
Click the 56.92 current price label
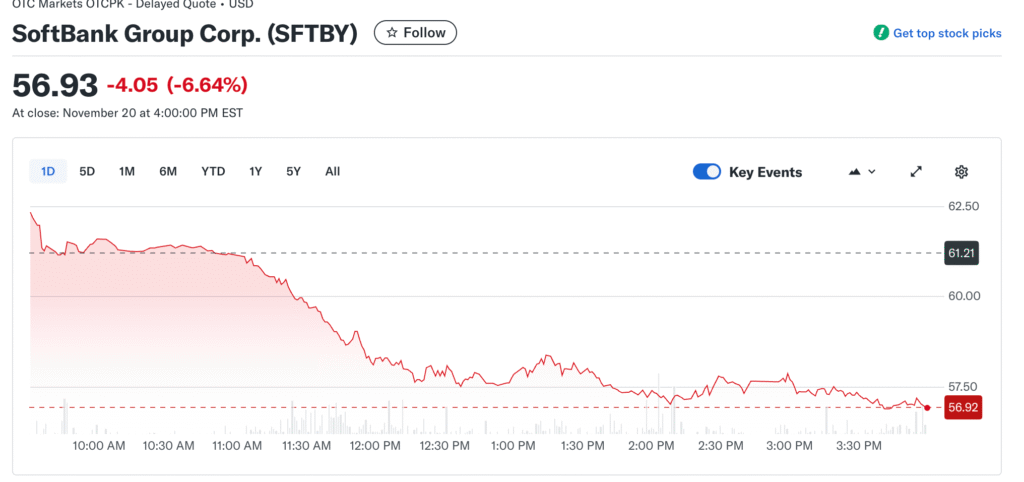coord(962,407)
